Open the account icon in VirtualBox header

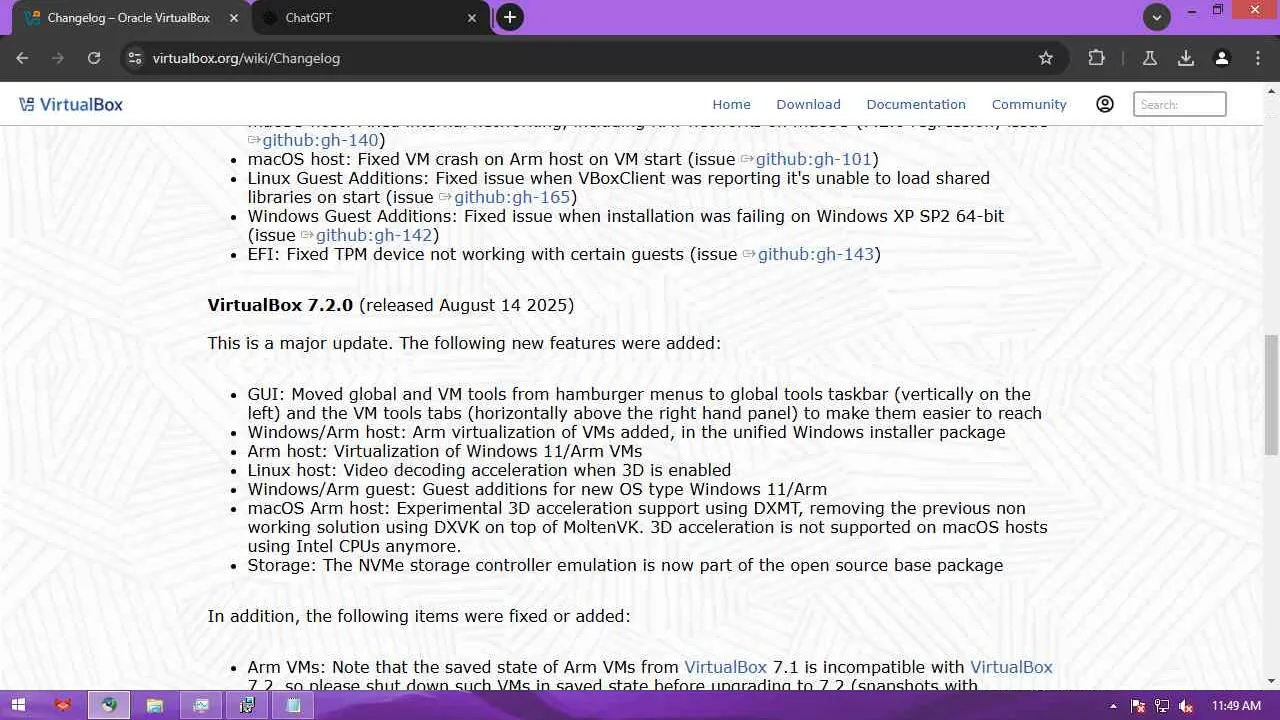(1105, 104)
